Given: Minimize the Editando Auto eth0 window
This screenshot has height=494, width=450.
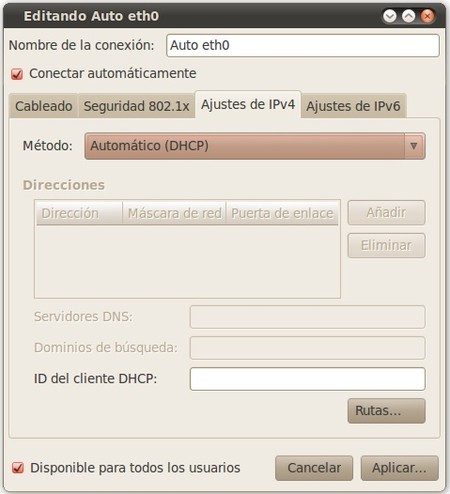Looking at the screenshot, I should point(390,16).
